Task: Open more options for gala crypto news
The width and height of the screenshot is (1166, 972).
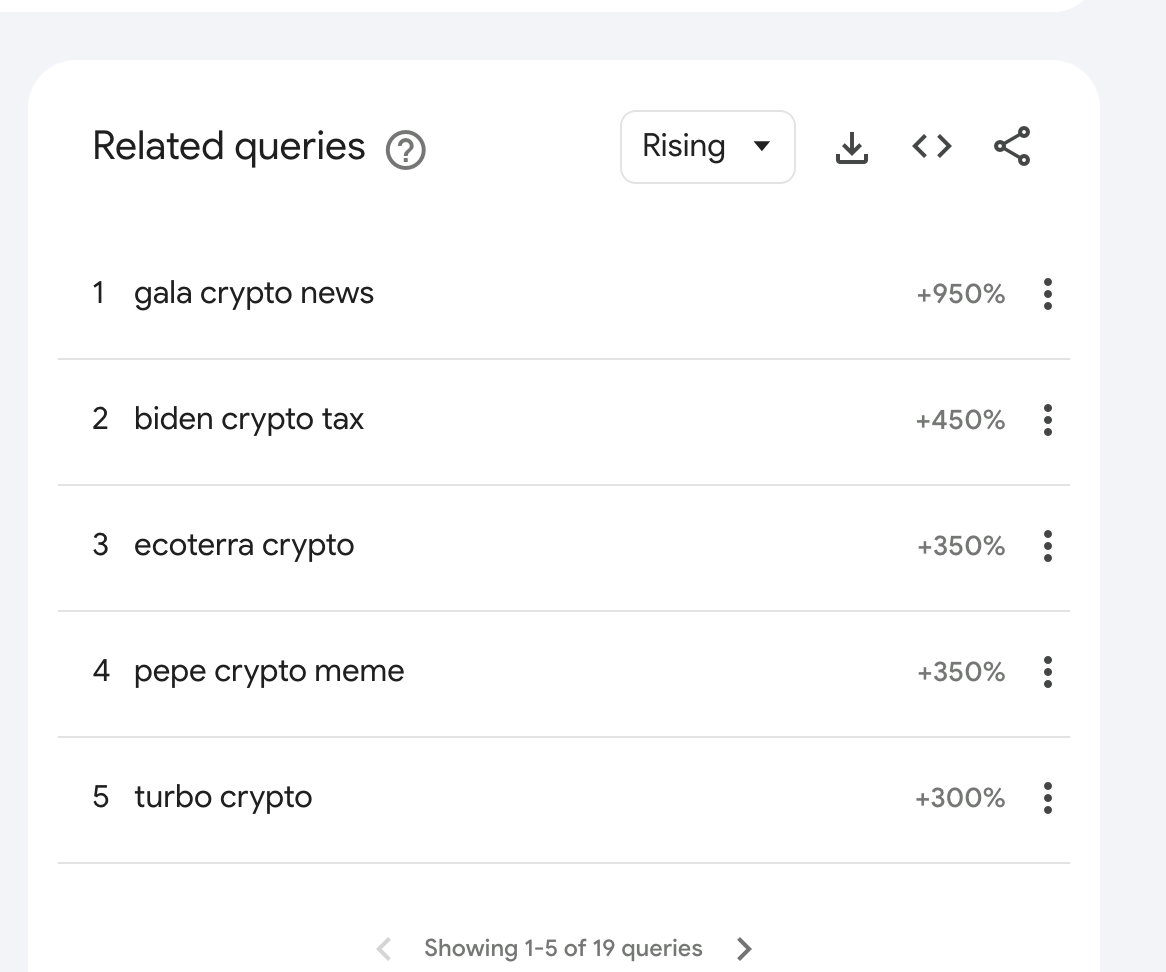Action: [x=1048, y=294]
